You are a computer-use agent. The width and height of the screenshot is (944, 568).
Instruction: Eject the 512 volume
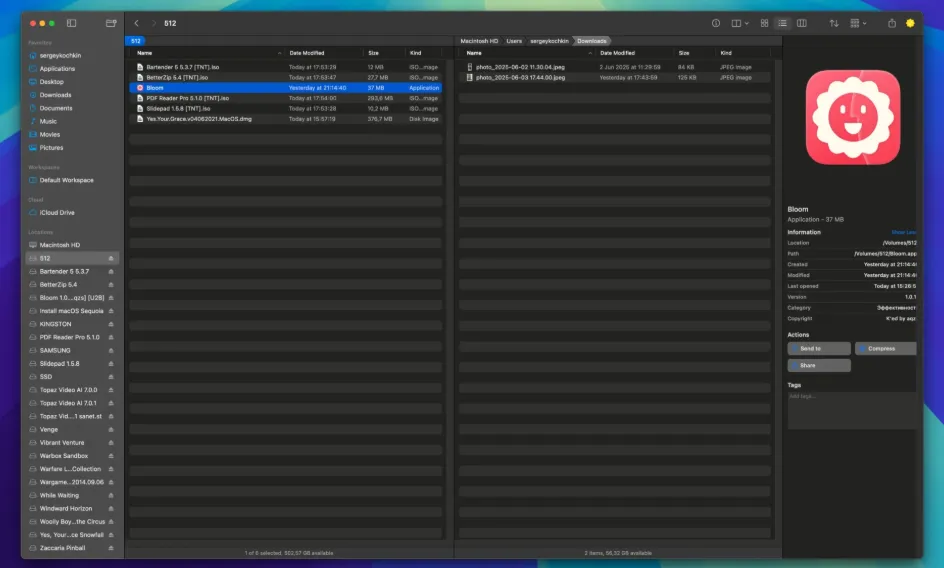coord(111,258)
